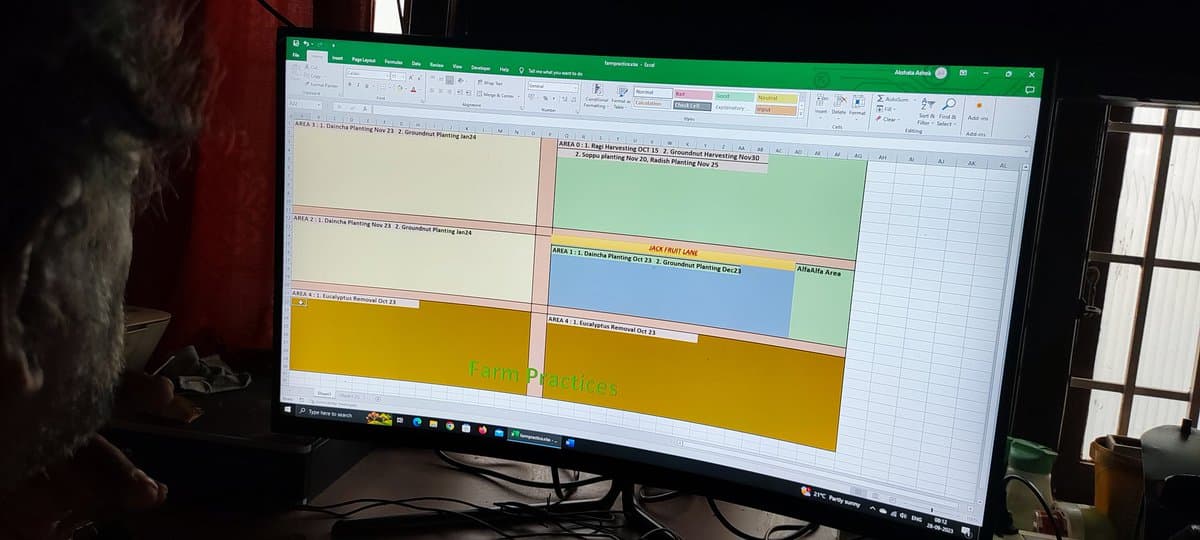Apply the Calculation cell style
The image size is (1200, 540).
tap(652, 103)
